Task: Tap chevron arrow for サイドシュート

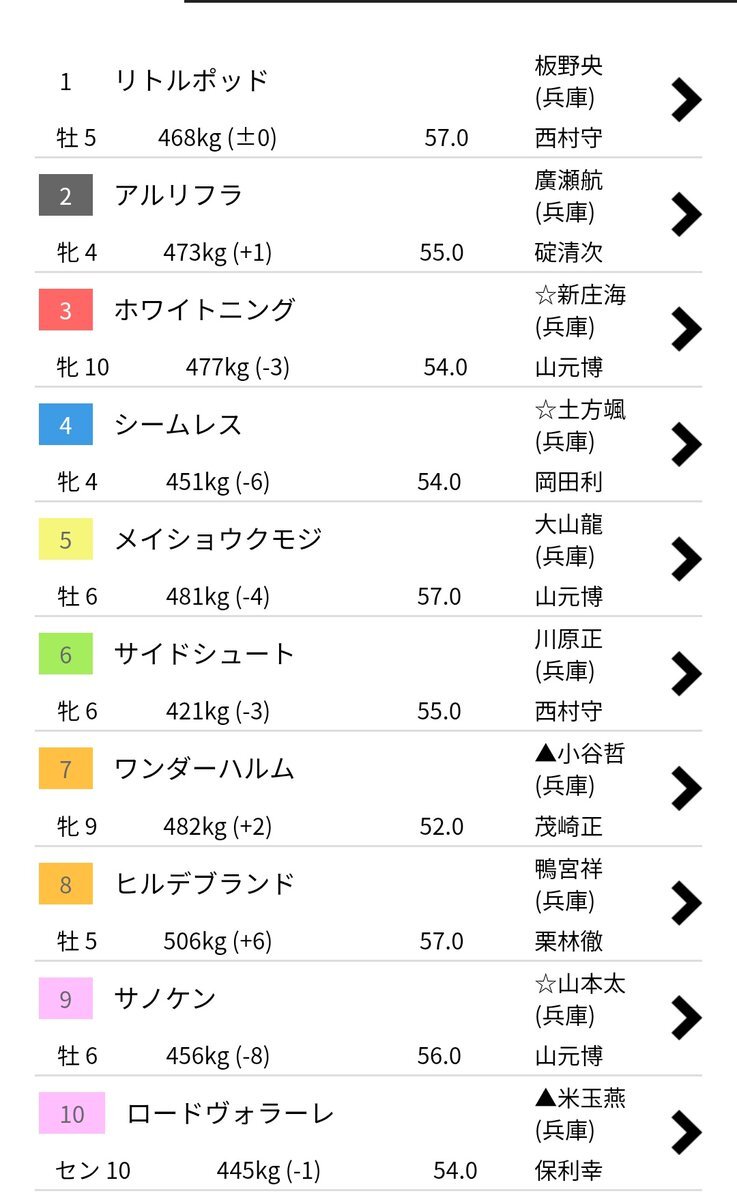Action: point(686,674)
